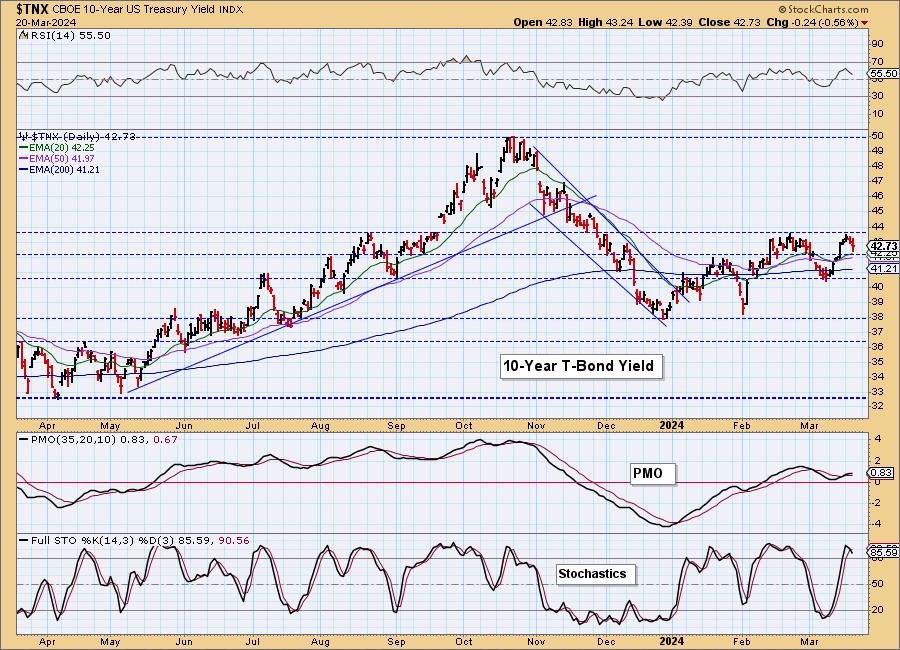Click 'Aug' on the bottom Stochastics time axis
The image size is (900, 650).
click(320, 642)
